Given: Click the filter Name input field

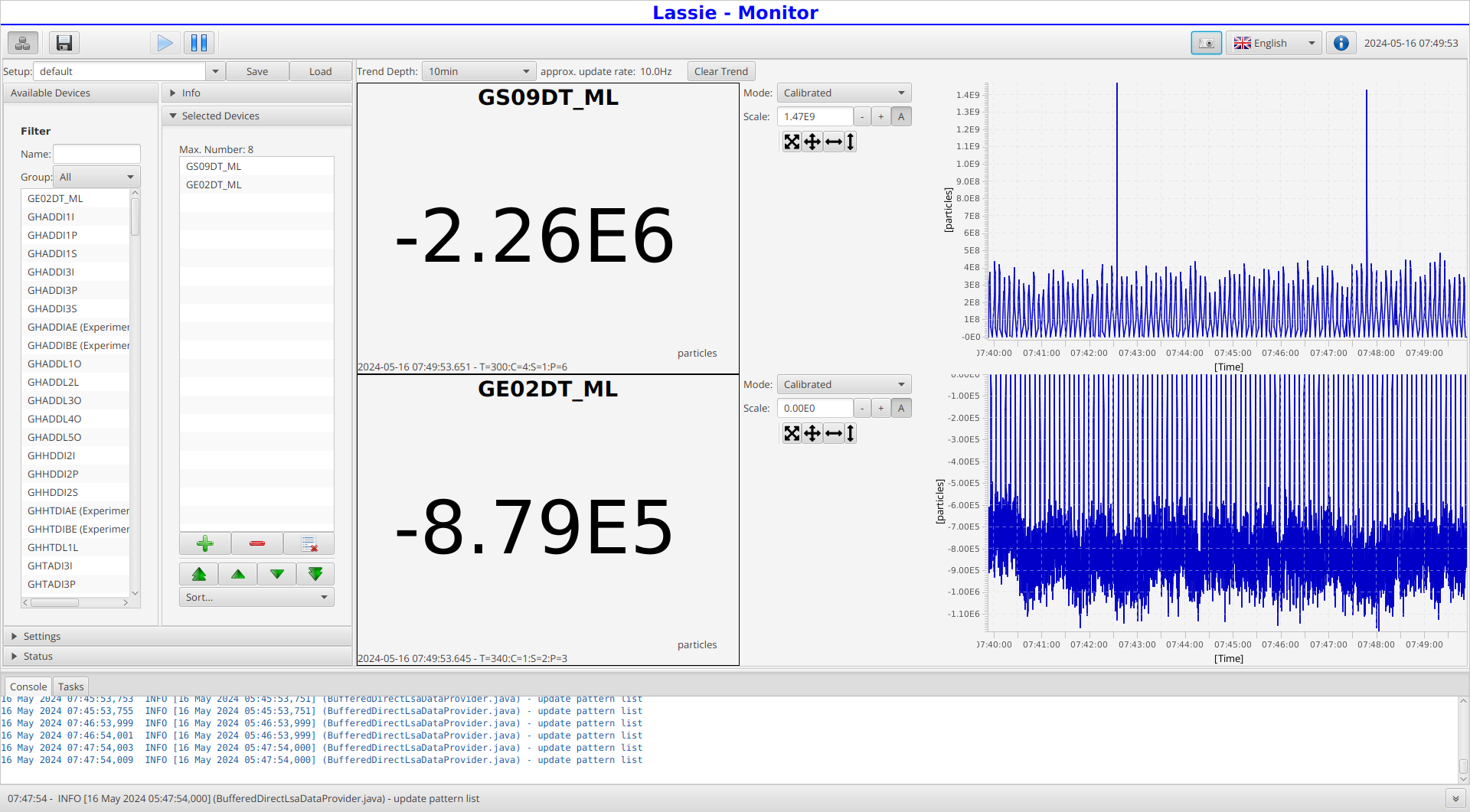Looking at the screenshot, I should (x=96, y=154).
